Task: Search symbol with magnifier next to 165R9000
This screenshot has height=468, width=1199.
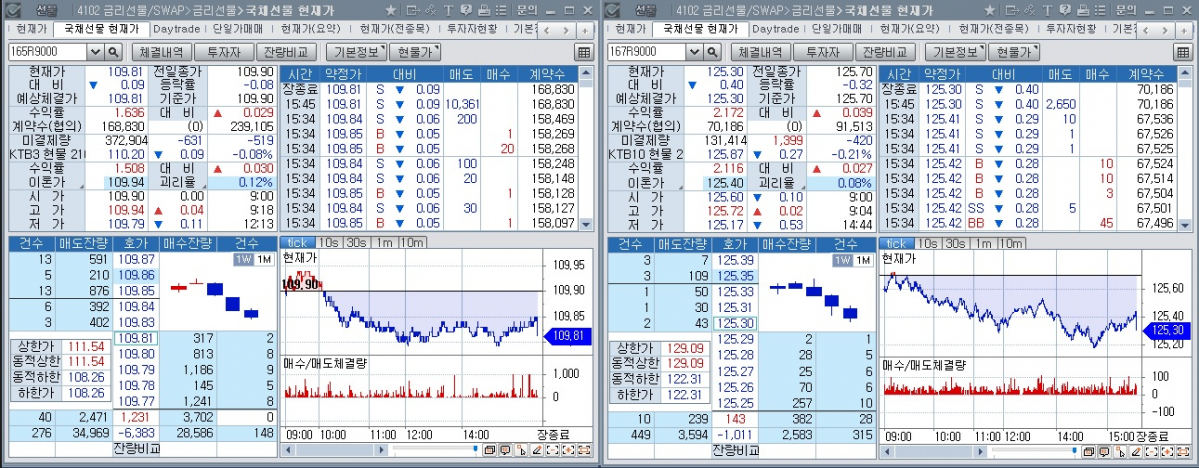Action: coord(112,52)
